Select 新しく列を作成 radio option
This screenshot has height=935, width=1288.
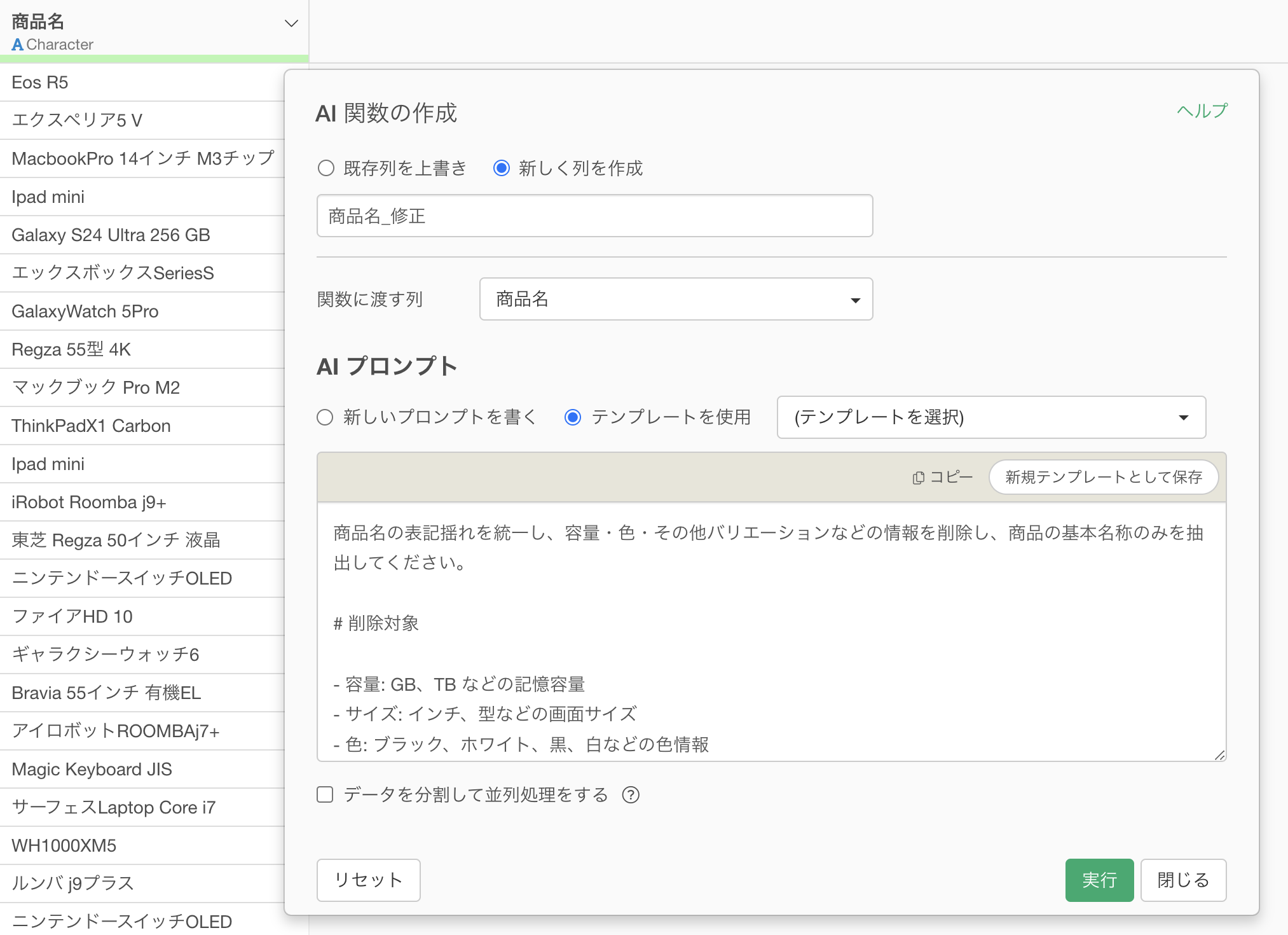pyautogui.click(x=502, y=169)
